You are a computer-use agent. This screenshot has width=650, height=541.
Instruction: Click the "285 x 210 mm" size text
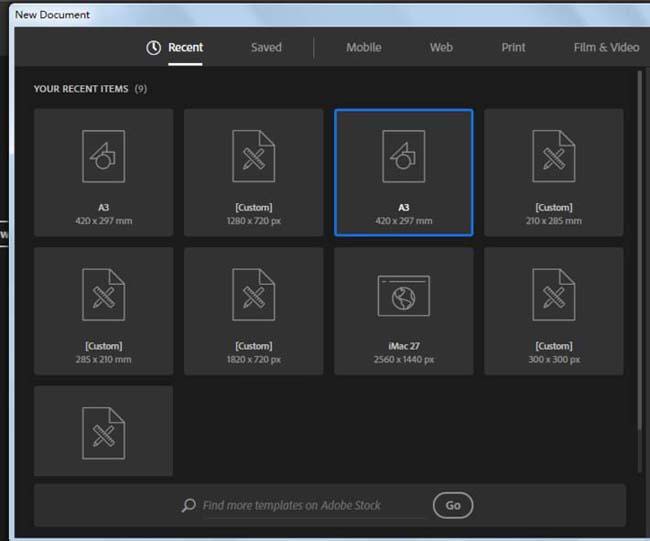pos(104,359)
